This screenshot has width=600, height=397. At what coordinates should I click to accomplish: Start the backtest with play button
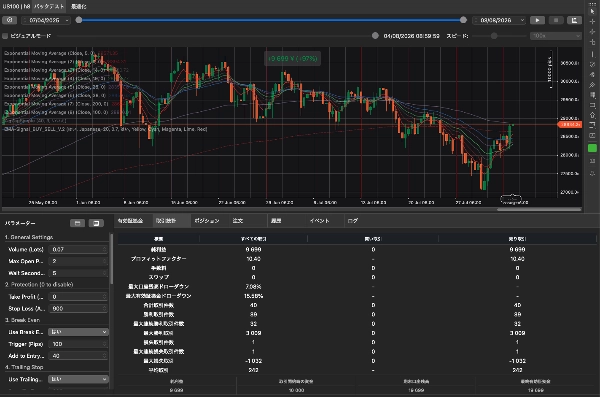tap(537, 20)
